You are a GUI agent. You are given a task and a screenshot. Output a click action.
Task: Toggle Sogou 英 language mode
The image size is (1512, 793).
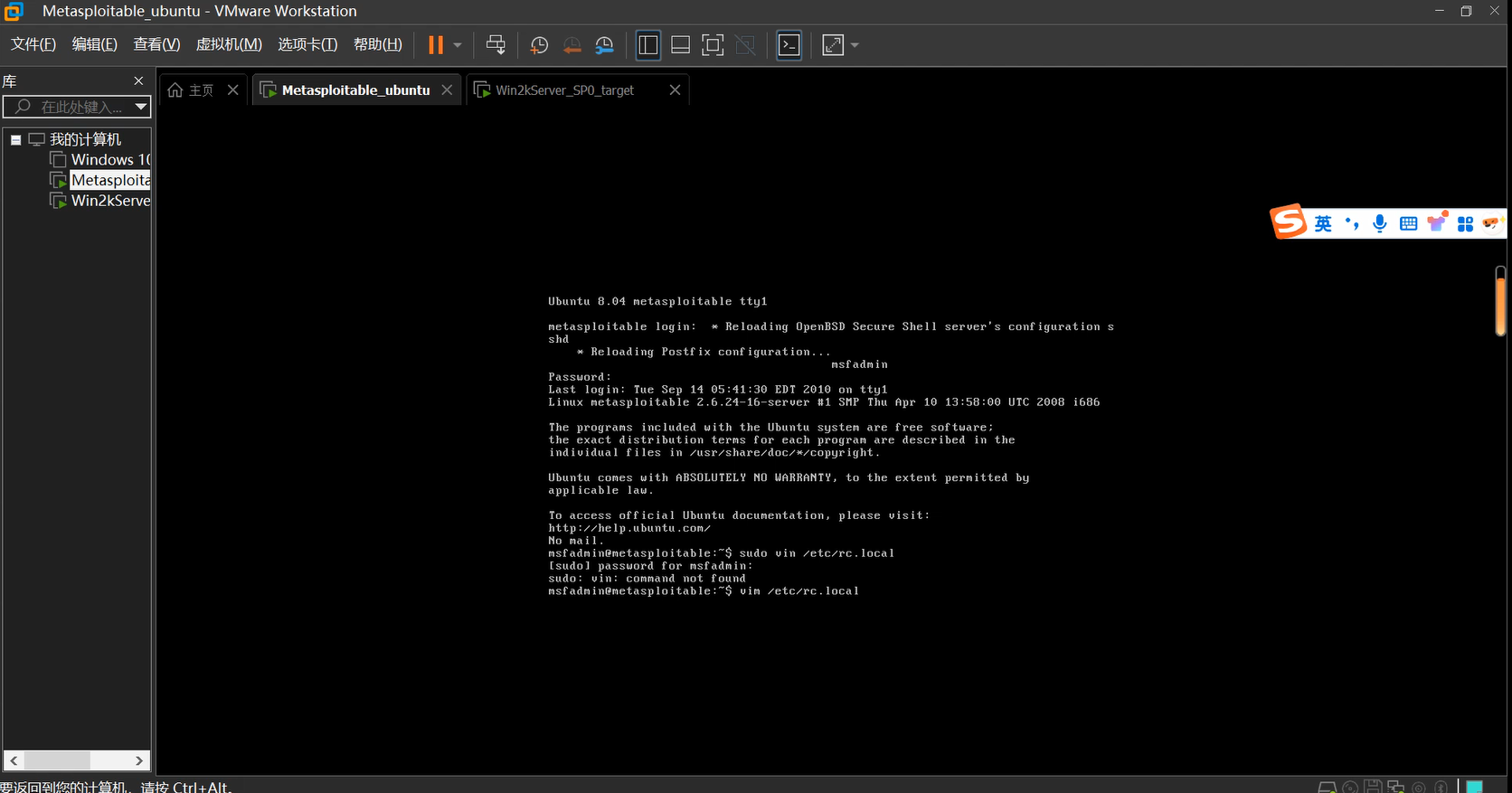1323,223
